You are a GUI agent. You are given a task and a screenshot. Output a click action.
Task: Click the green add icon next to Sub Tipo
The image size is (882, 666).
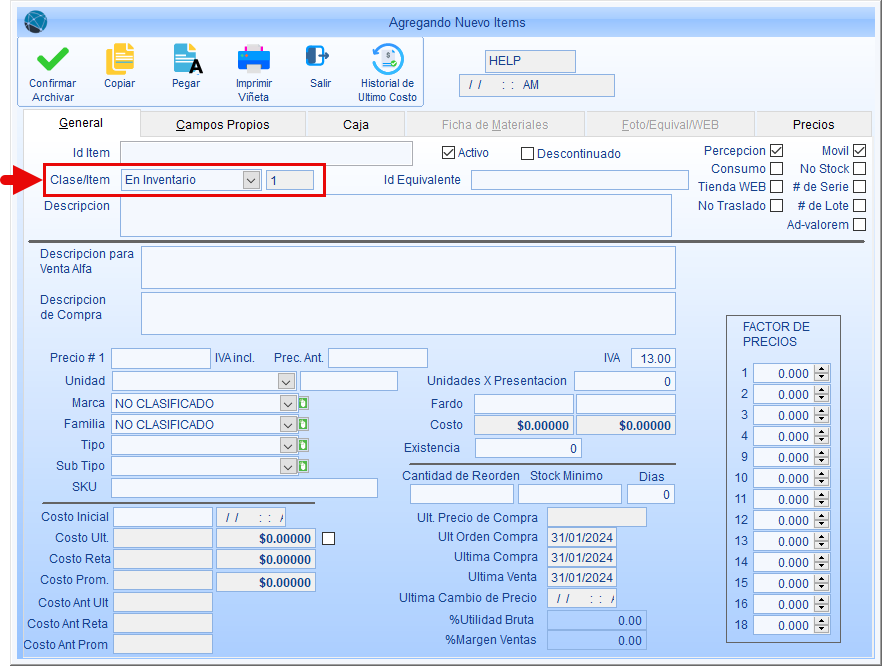click(303, 466)
